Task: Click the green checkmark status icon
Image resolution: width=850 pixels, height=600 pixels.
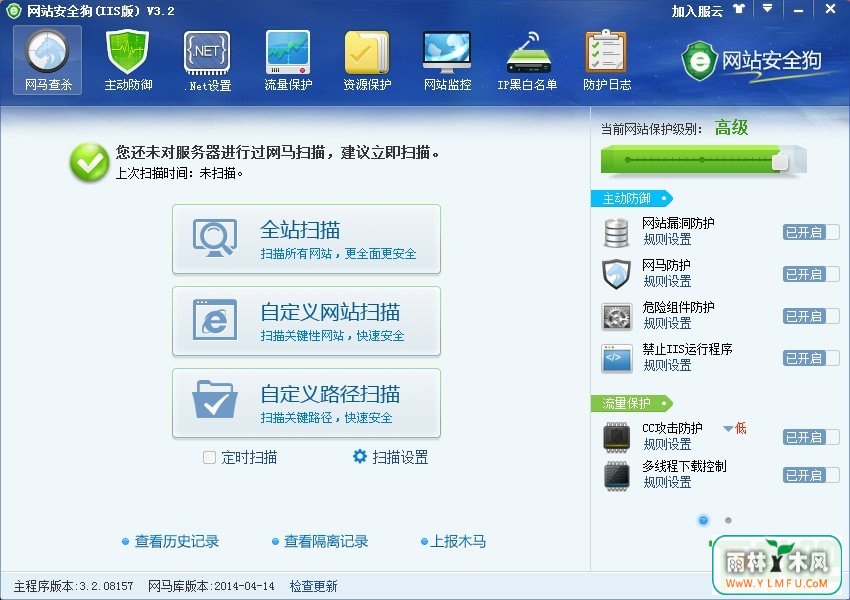Action: click(89, 162)
